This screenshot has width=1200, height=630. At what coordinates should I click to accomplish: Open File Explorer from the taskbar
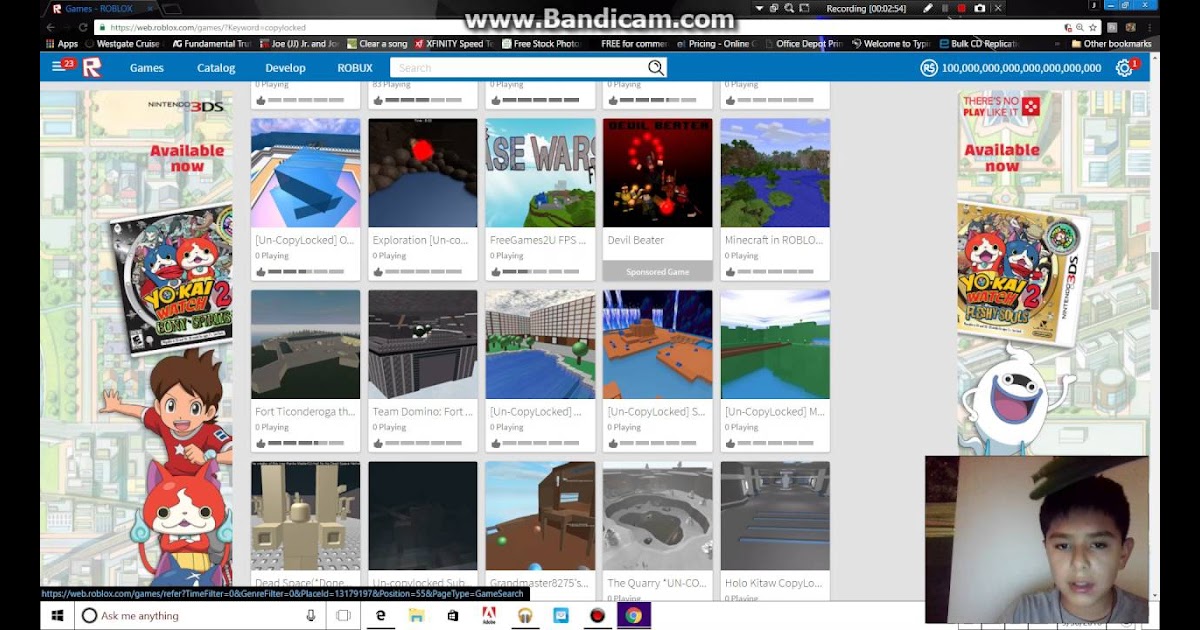point(416,616)
